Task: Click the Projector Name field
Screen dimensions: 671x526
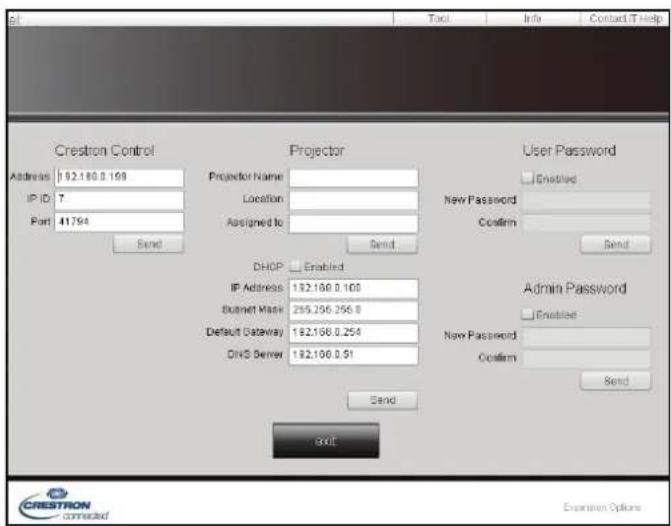Action: (x=353, y=178)
